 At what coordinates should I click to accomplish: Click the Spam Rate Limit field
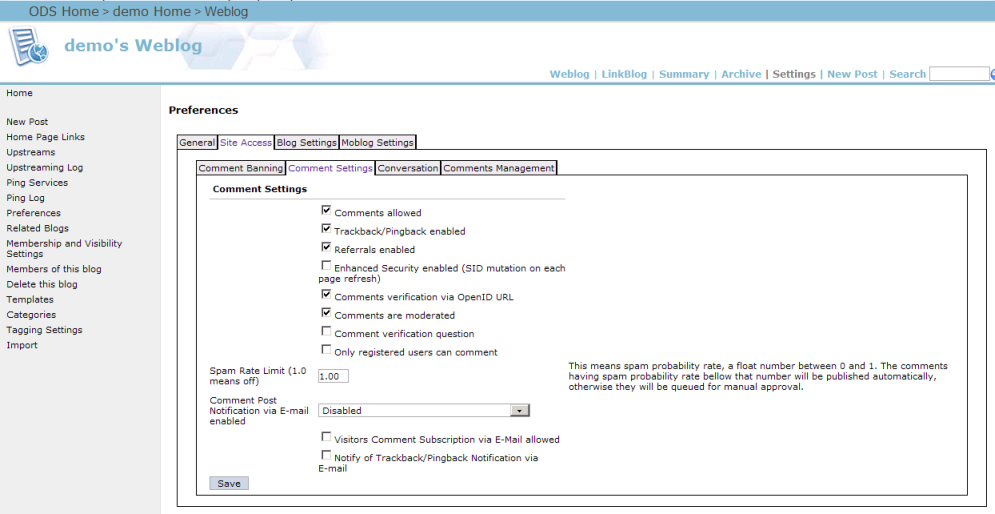[x=333, y=377]
